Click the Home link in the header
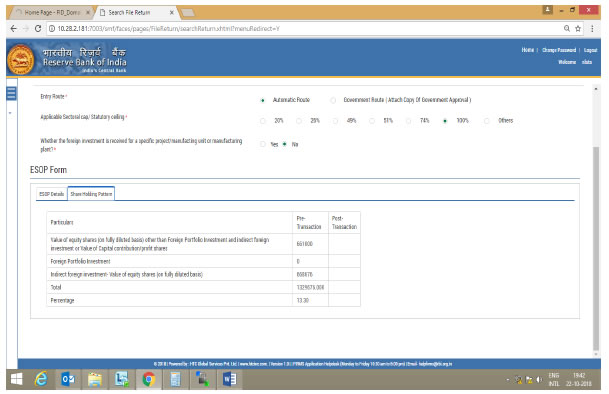Viewport: 609px width, 394px height. point(527,50)
